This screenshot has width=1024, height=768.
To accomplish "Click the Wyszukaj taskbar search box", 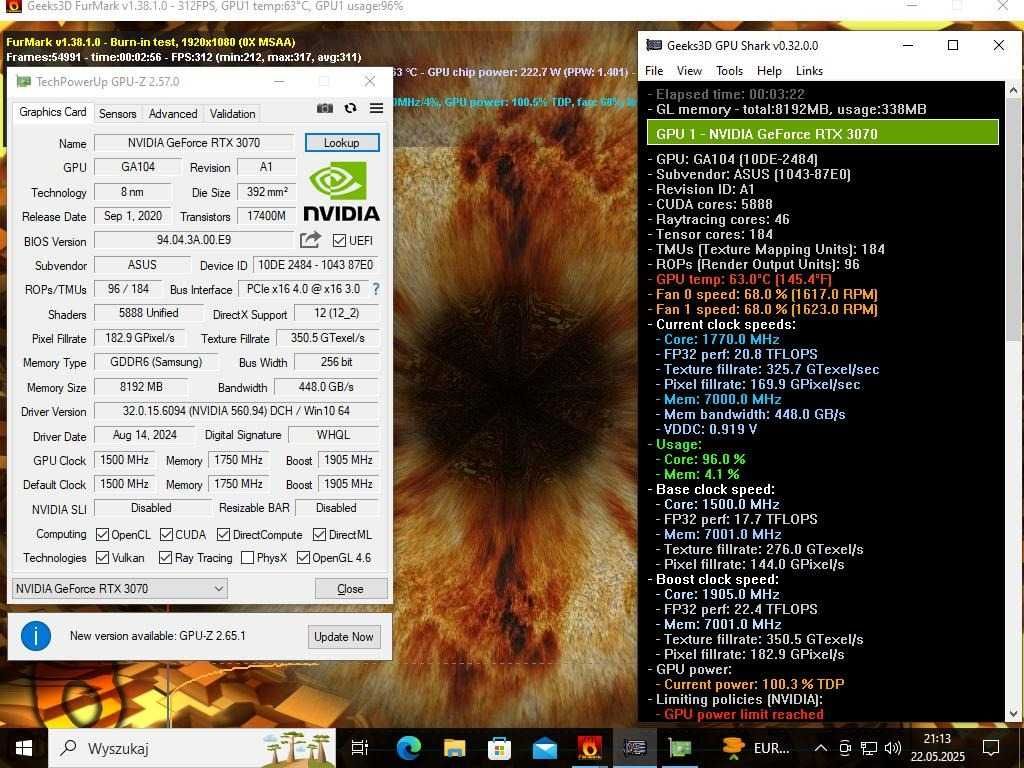I will click(193, 748).
